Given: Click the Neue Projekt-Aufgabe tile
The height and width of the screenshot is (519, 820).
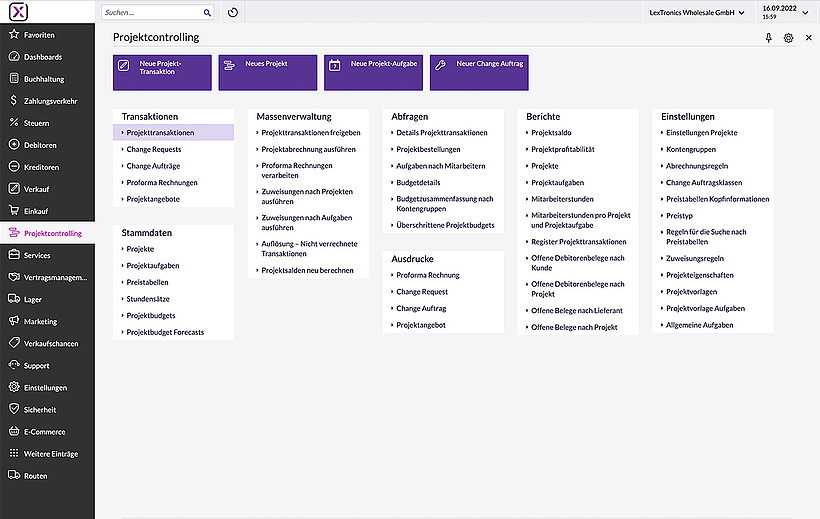Looking at the screenshot, I should coord(373,73).
